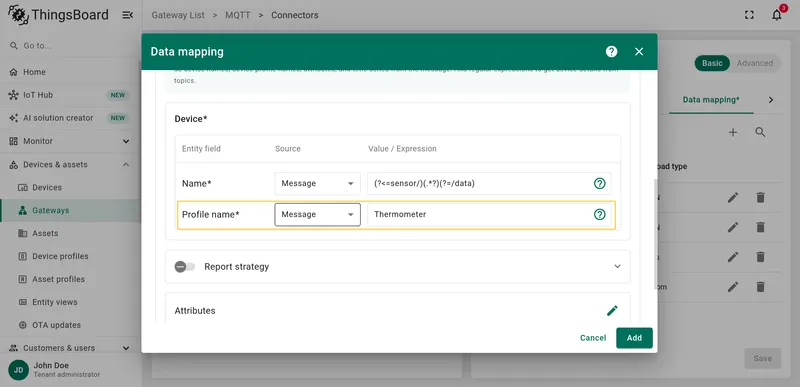Switch to Advanced mode

click(x=755, y=63)
